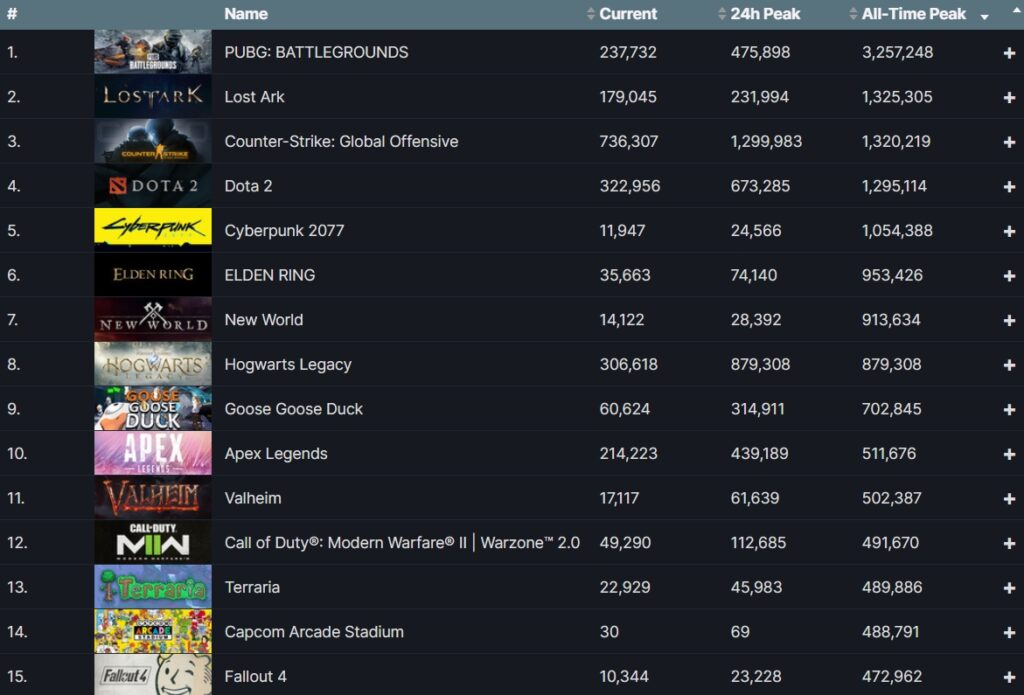The image size is (1024, 695).
Task: Click the plus icon in Fallout 4 row
Action: 1009,677
